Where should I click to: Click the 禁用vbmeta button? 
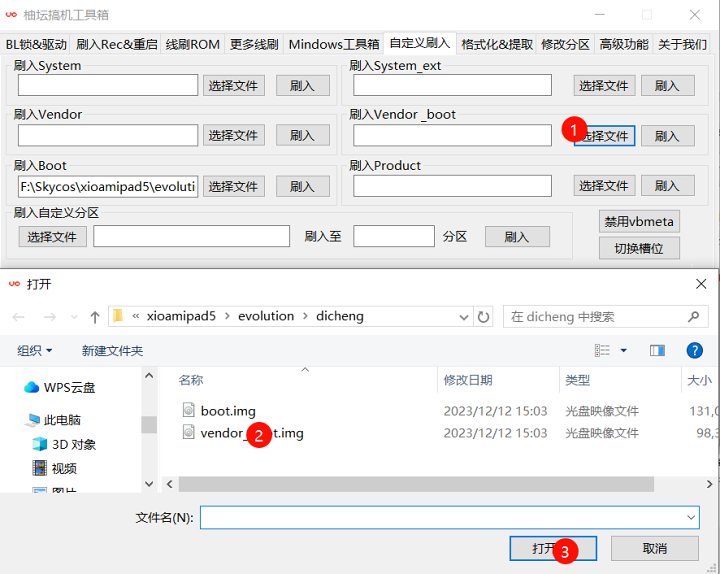click(x=639, y=221)
